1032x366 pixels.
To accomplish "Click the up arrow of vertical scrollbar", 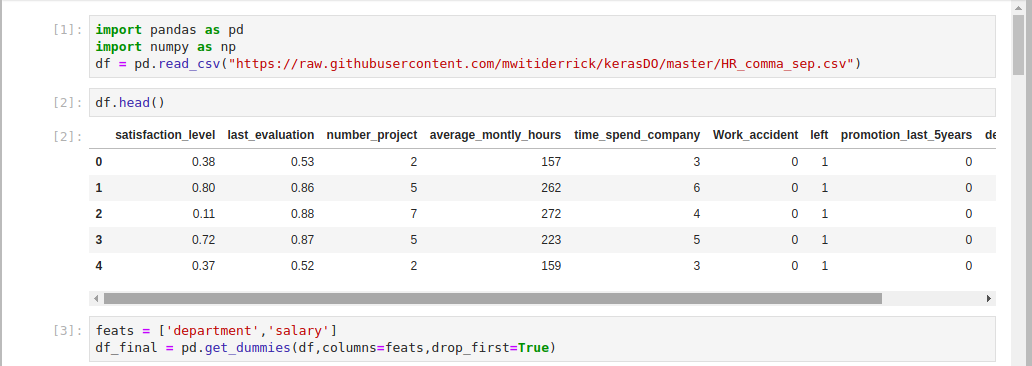I will (x=1018, y=7).
